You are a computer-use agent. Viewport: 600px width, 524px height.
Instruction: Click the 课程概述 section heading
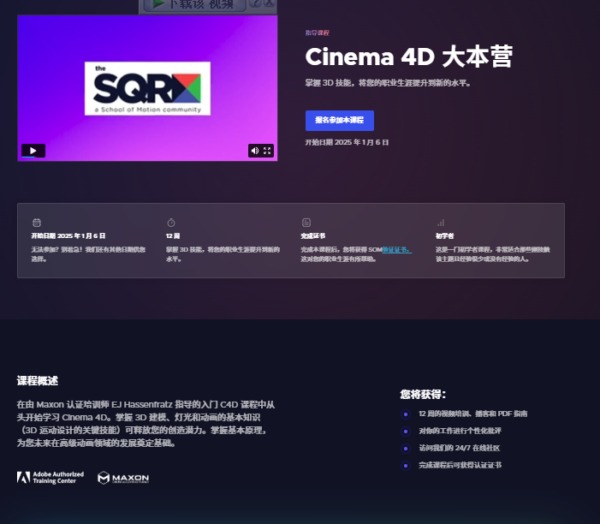(x=38, y=381)
